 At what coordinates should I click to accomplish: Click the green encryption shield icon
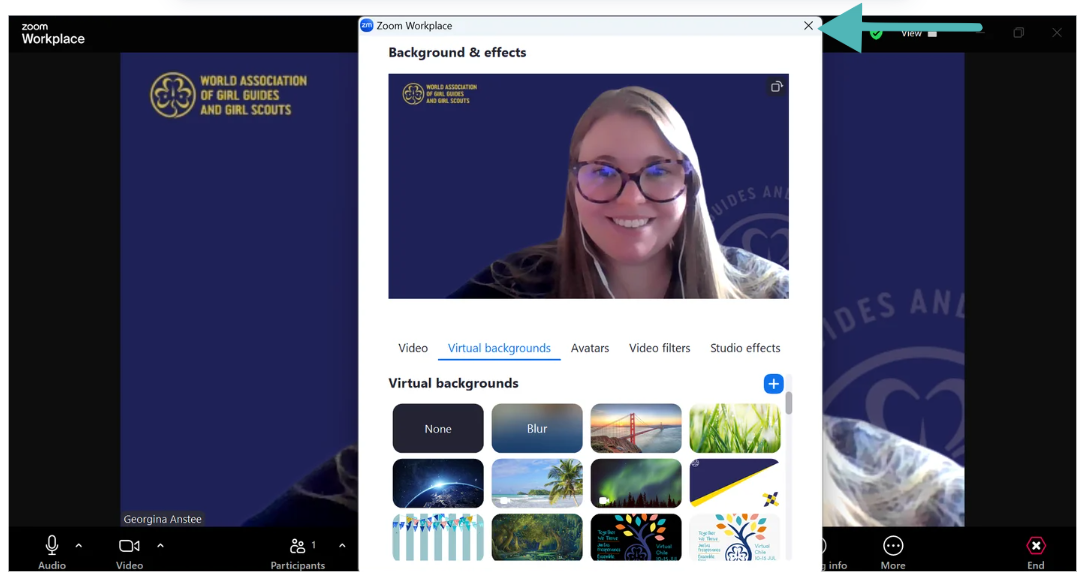tap(876, 33)
